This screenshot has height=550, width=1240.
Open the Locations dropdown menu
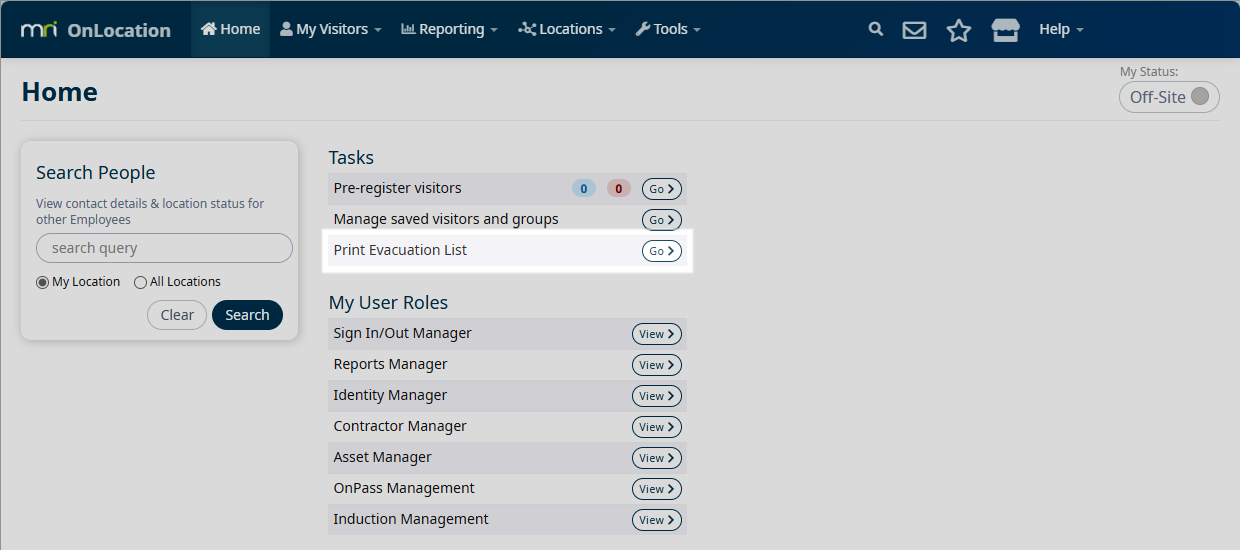tap(567, 29)
